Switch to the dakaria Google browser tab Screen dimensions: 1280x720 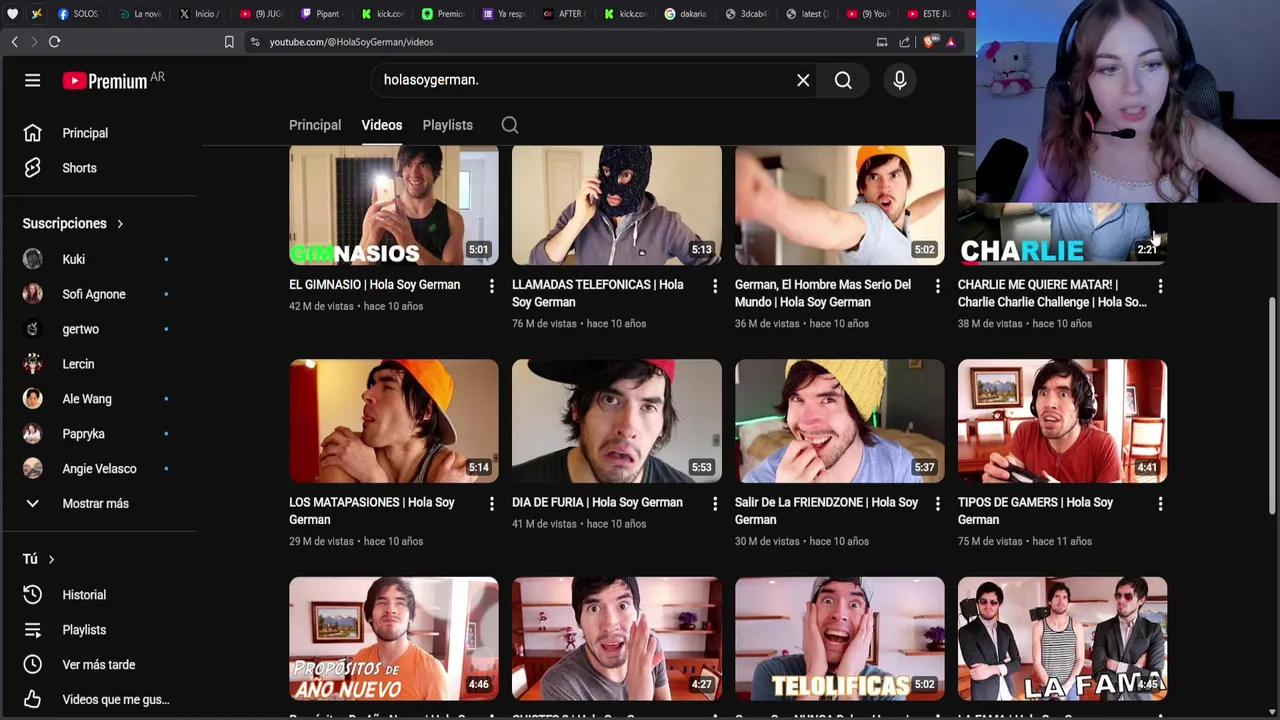pos(685,14)
